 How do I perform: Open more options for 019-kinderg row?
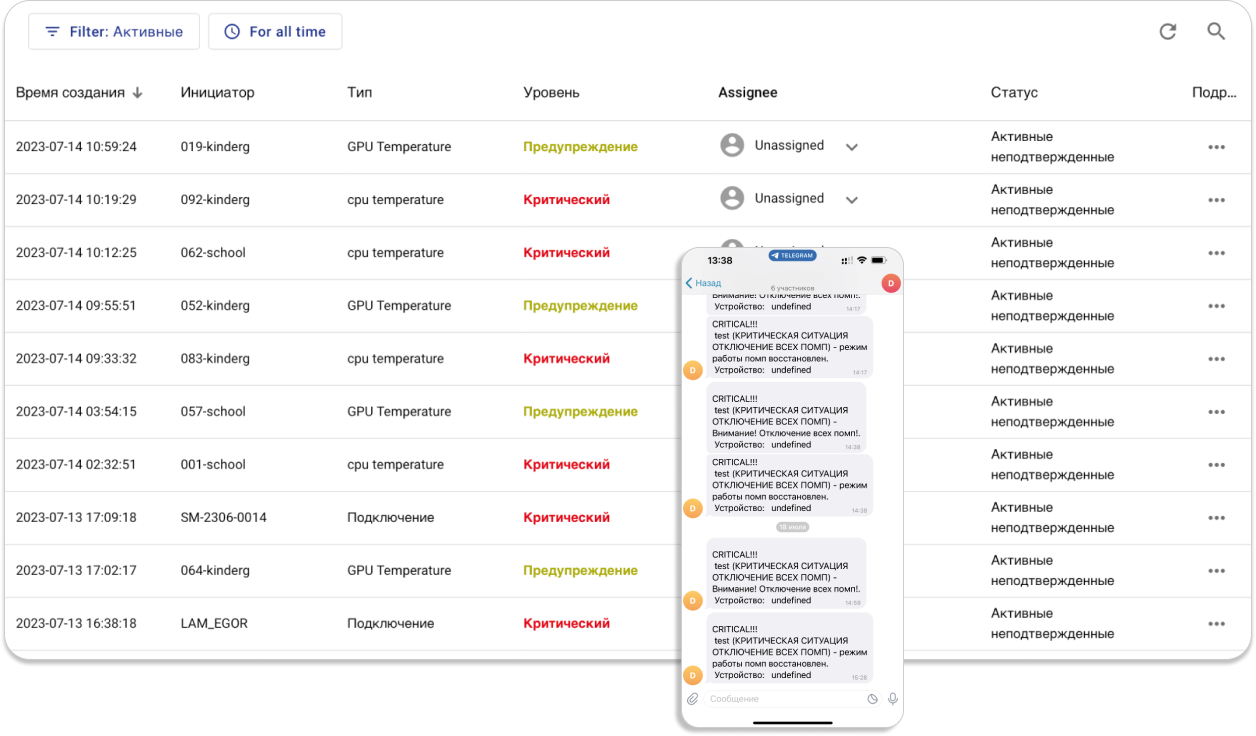coord(1216,147)
